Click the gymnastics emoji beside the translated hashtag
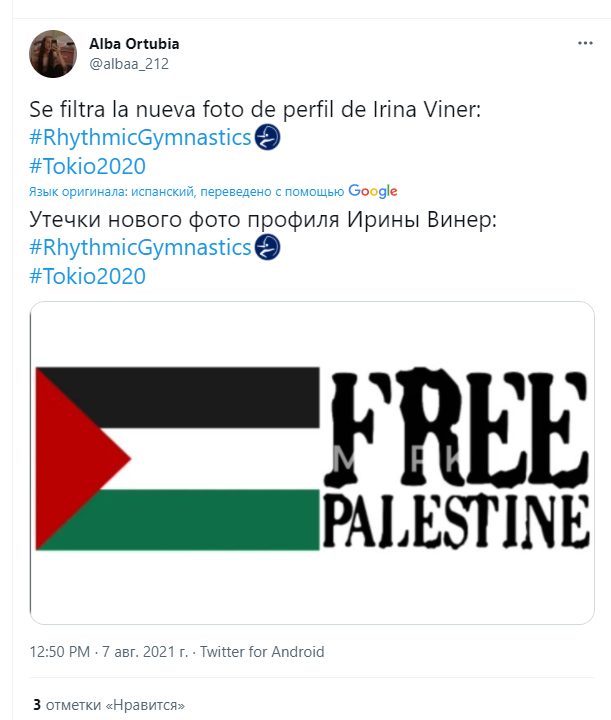The height and width of the screenshot is (720, 611). tap(268, 247)
